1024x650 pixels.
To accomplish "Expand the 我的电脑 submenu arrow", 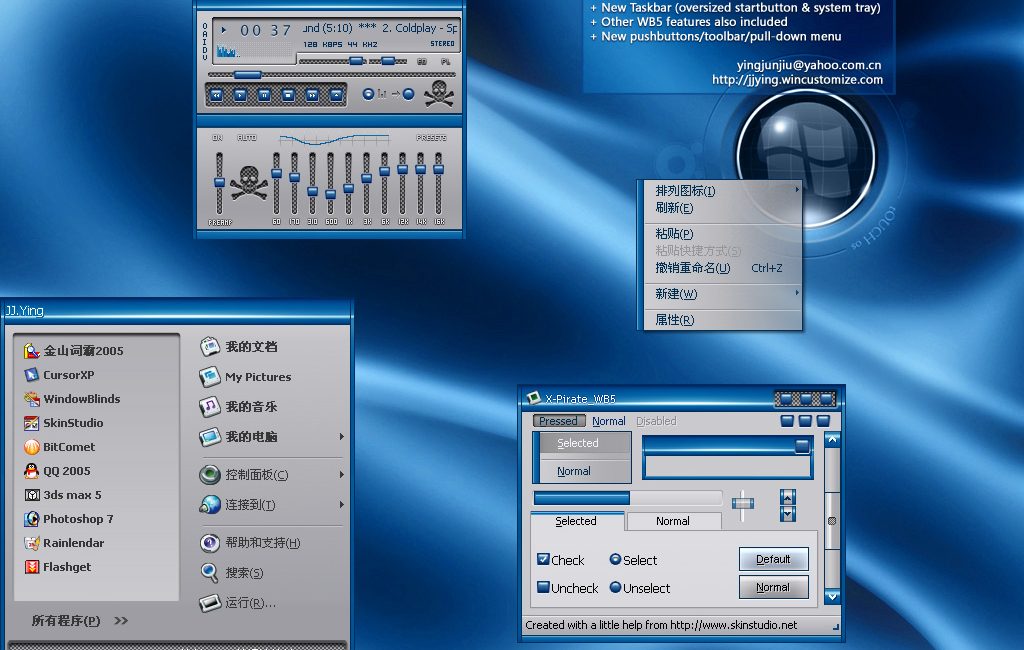I will click(x=342, y=436).
